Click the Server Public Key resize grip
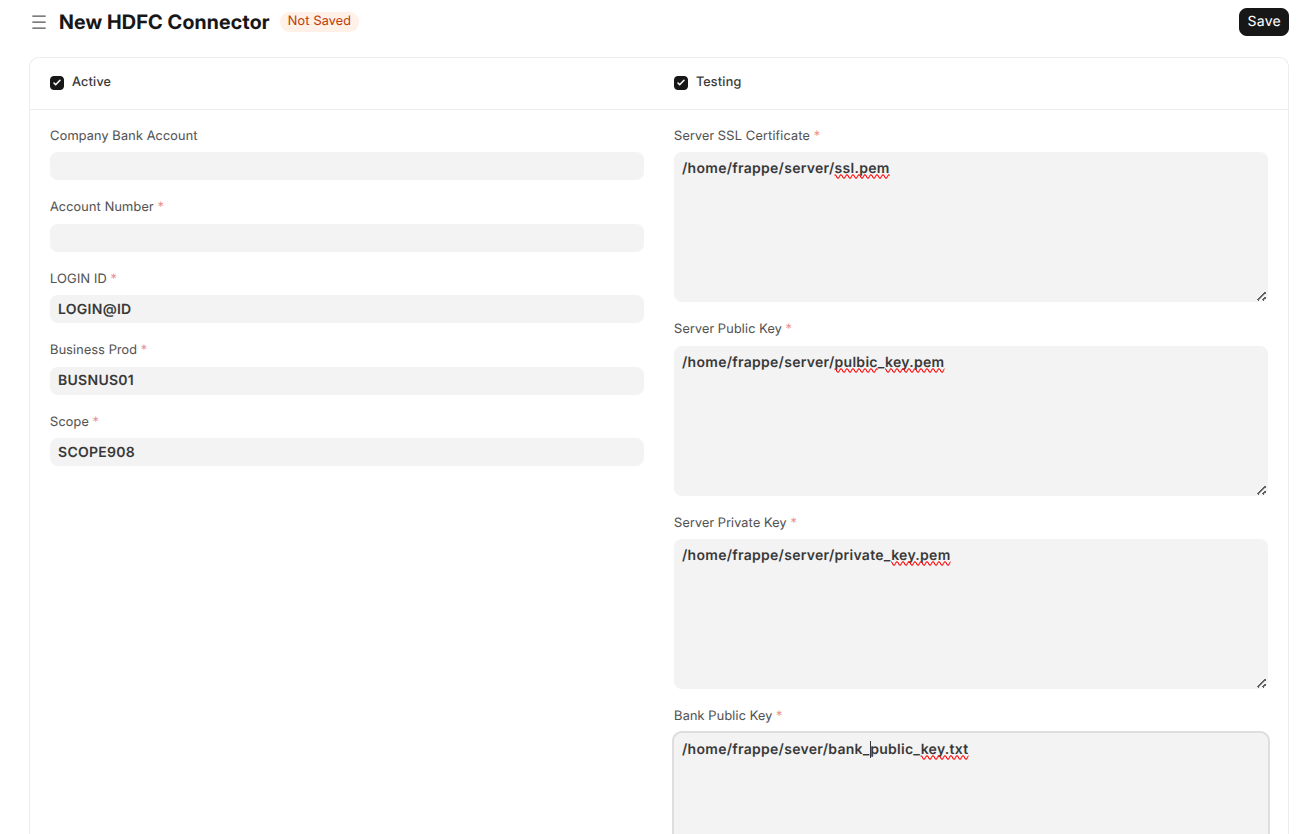The image size is (1307, 834). pos(1261,490)
